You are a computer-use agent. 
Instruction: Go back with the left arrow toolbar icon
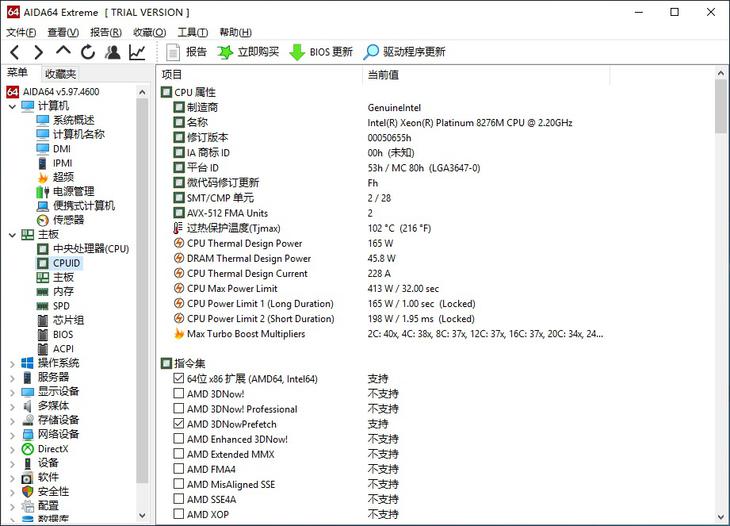pos(15,52)
